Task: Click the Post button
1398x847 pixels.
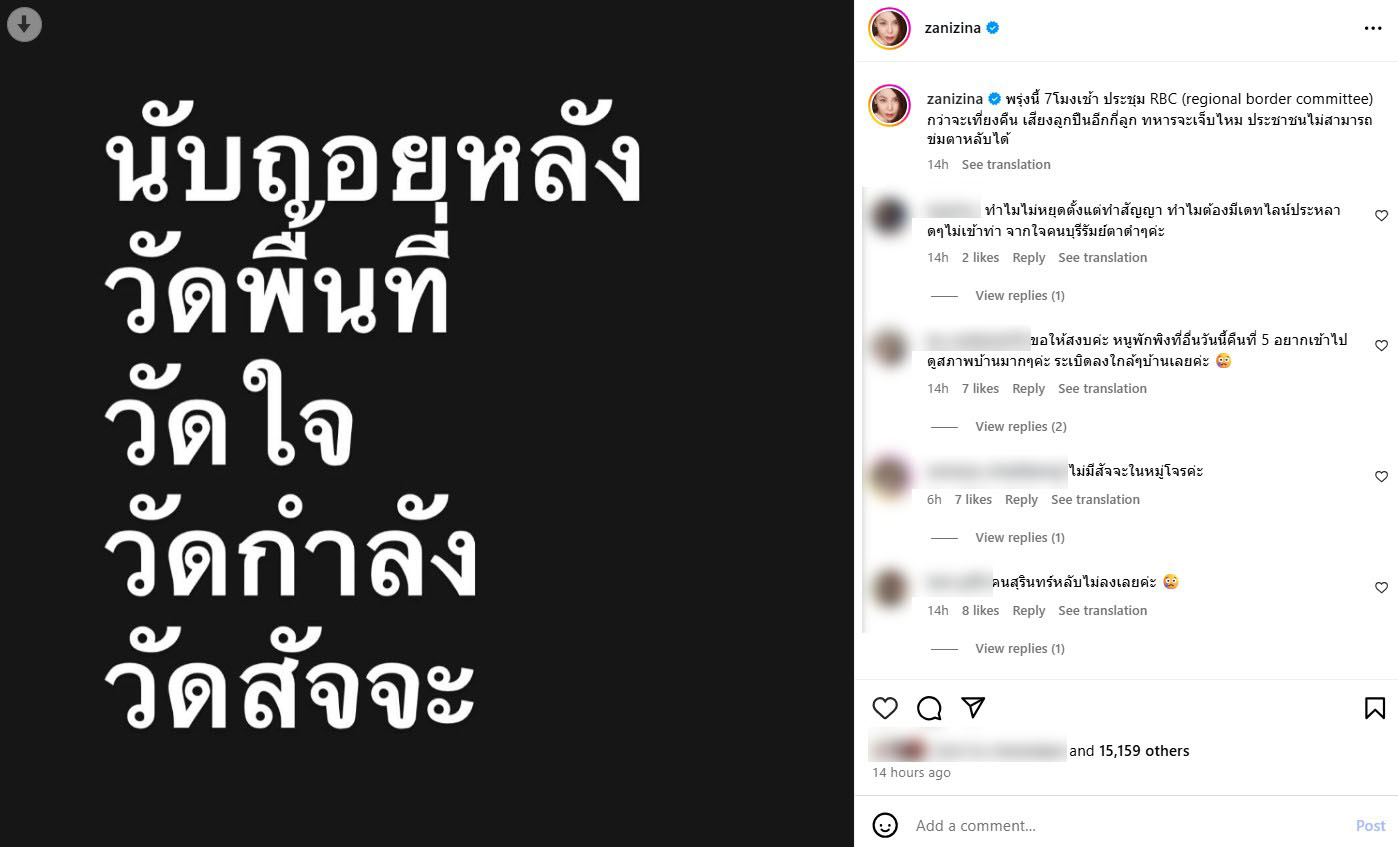Action: [1370, 826]
